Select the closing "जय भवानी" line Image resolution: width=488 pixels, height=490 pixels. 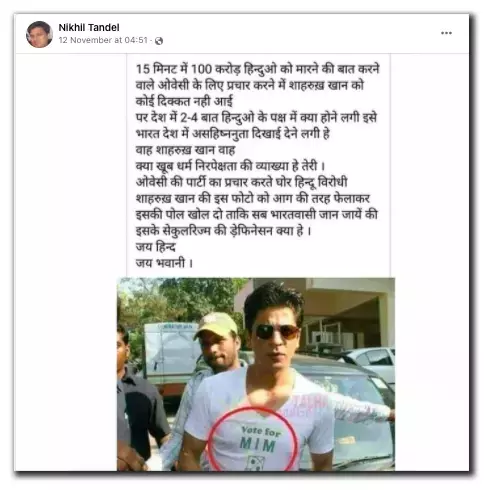coord(164,263)
